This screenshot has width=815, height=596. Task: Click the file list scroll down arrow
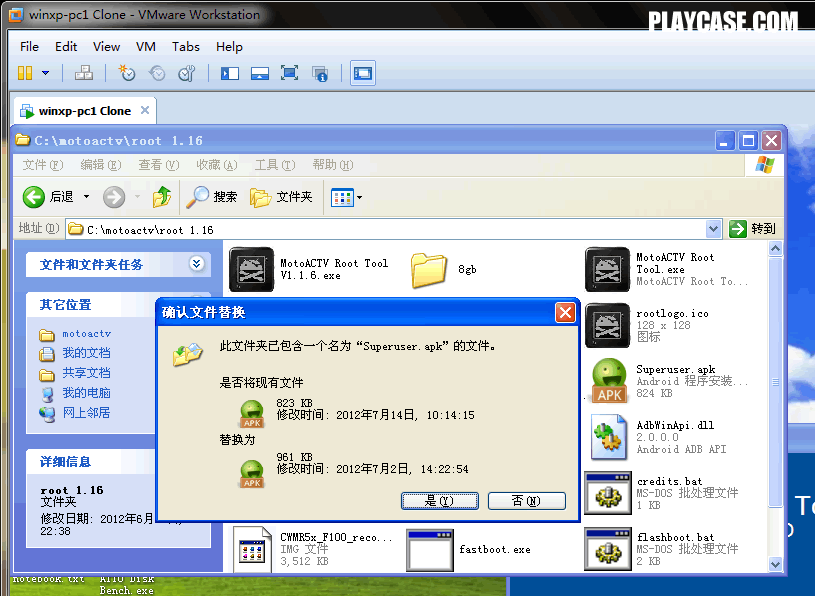(x=775, y=564)
